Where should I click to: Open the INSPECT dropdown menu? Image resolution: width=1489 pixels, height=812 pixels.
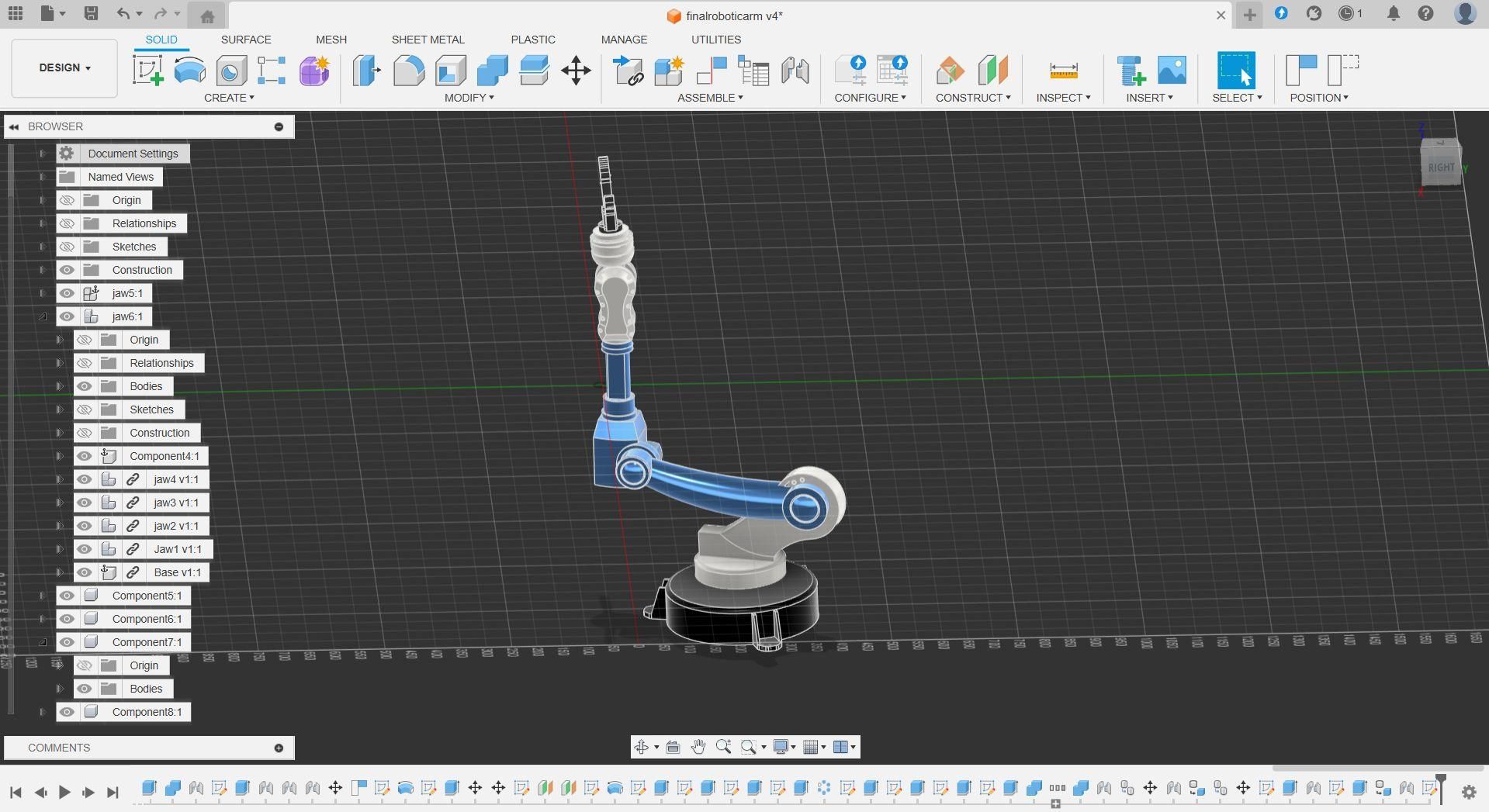pos(1063,98)
